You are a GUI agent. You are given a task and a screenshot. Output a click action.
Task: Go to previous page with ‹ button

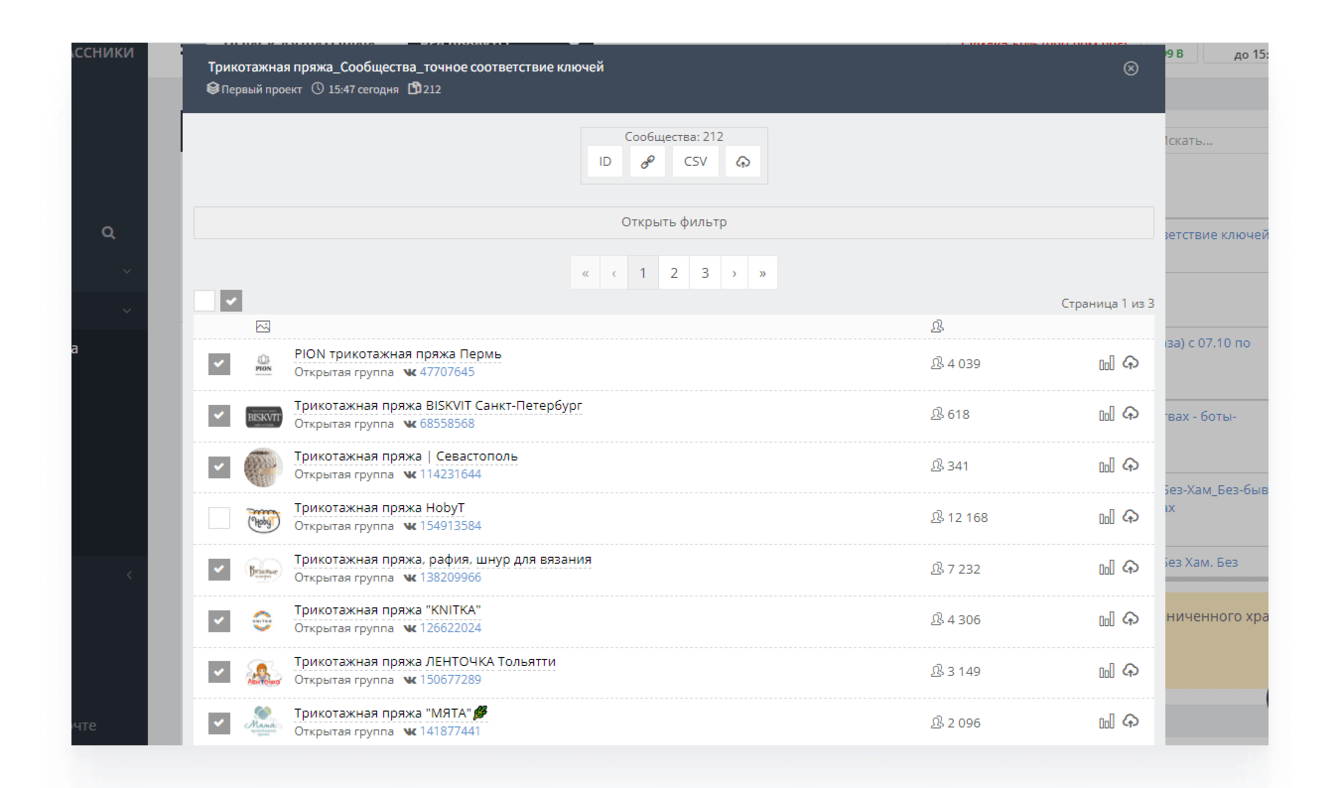point(614,273)
